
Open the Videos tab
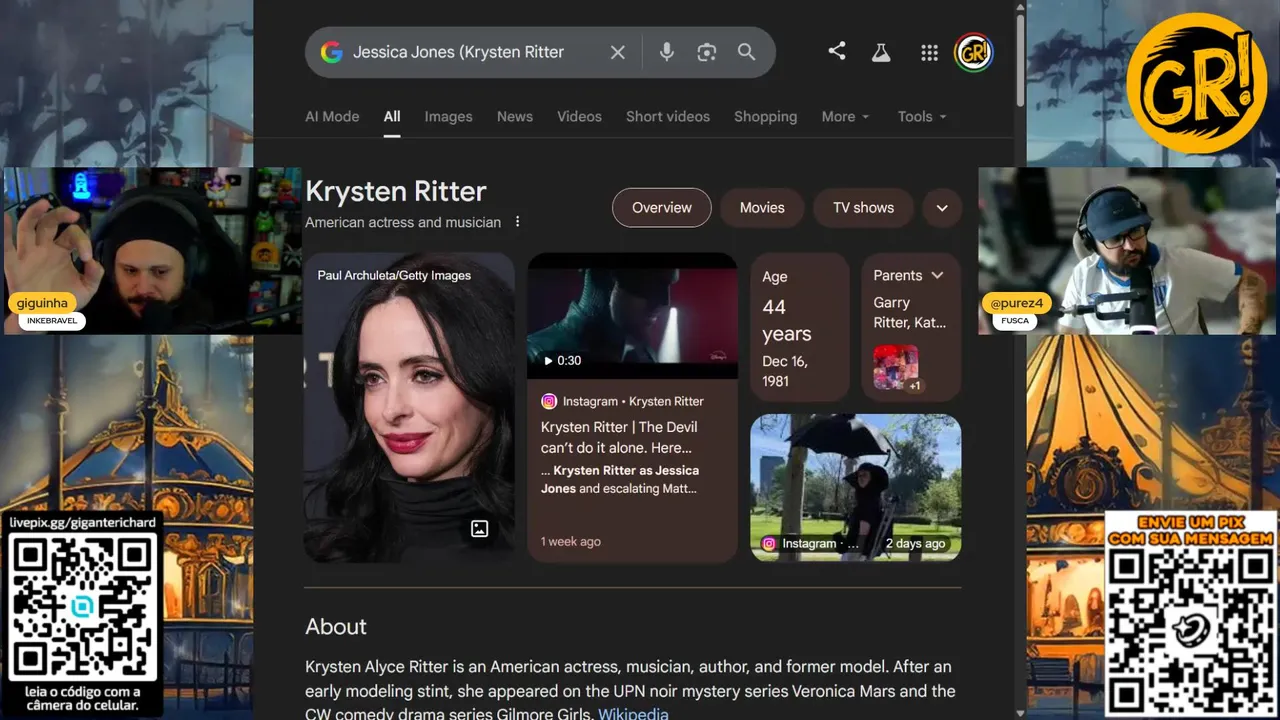click(579, 116)
